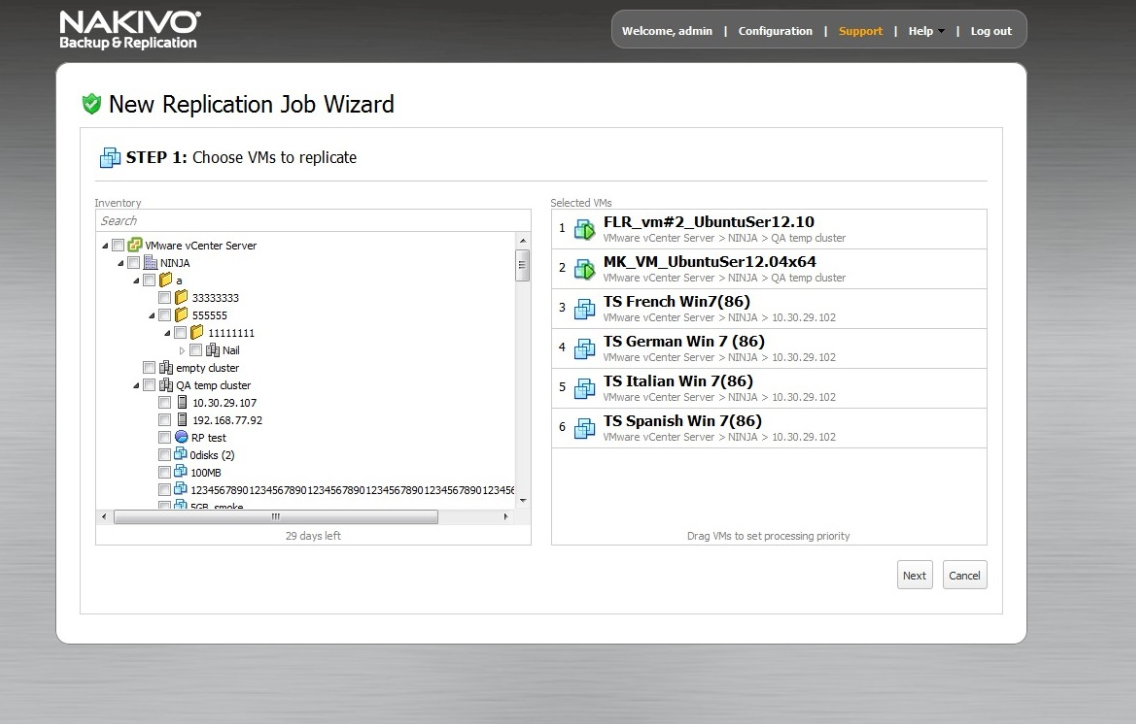Click the 11111111 folder icon
Image resolution: width=1136 pixels, height=724 pixels.
(x=197, y=332)
